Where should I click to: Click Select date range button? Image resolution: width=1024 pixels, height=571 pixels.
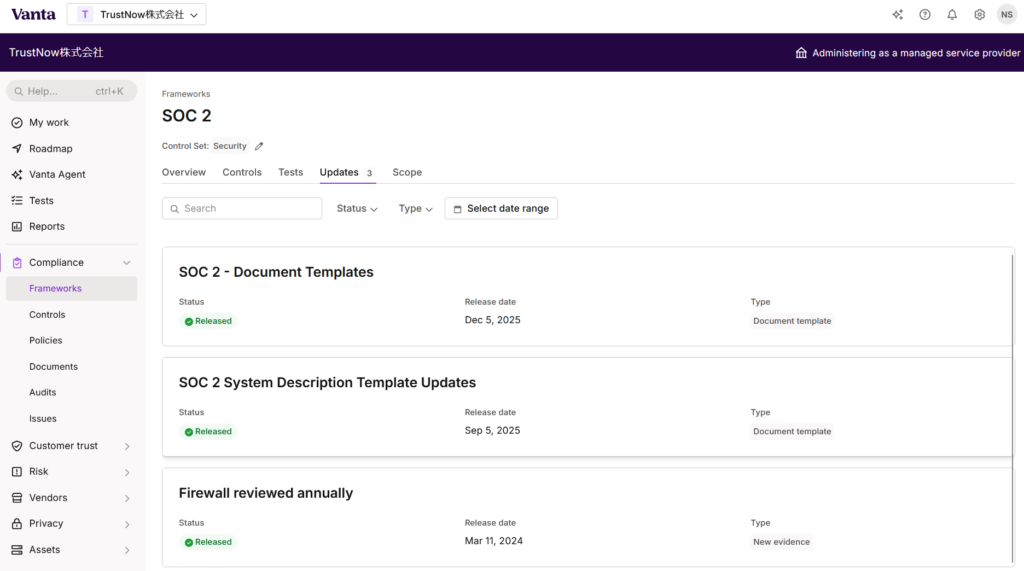pyautogui.click(x=501, y=208)
